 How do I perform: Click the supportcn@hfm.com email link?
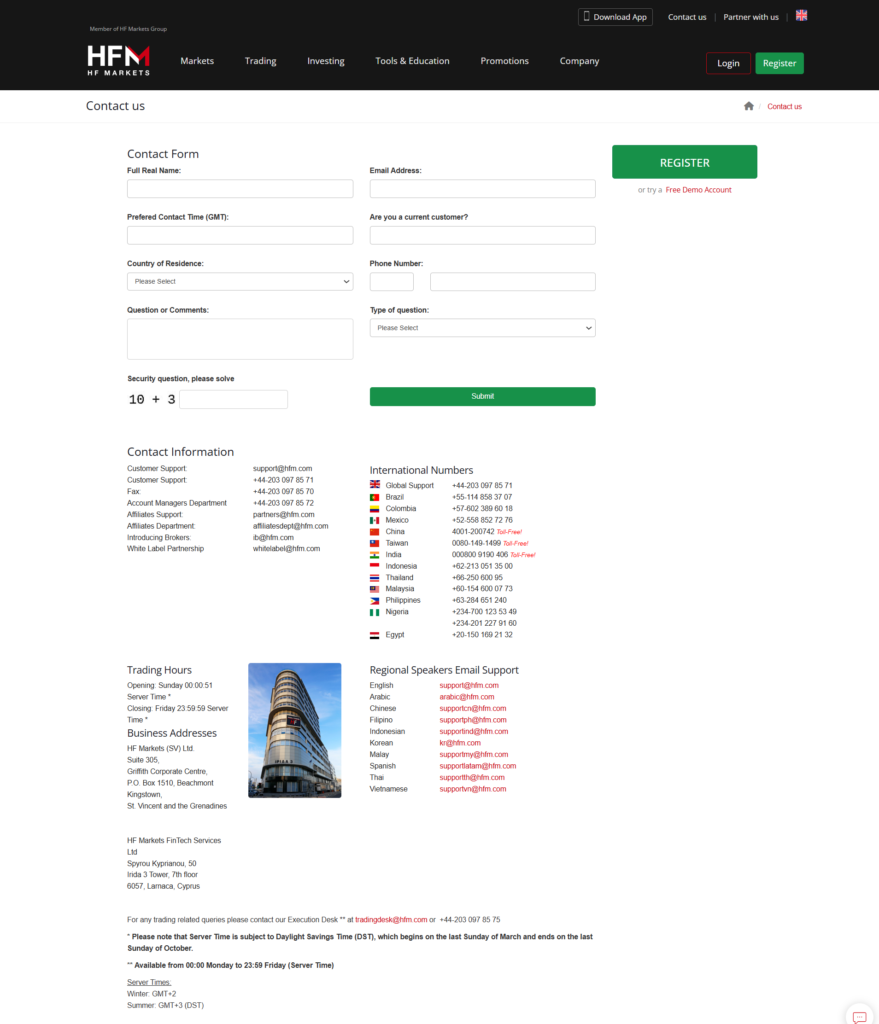(x=473, y=709)
